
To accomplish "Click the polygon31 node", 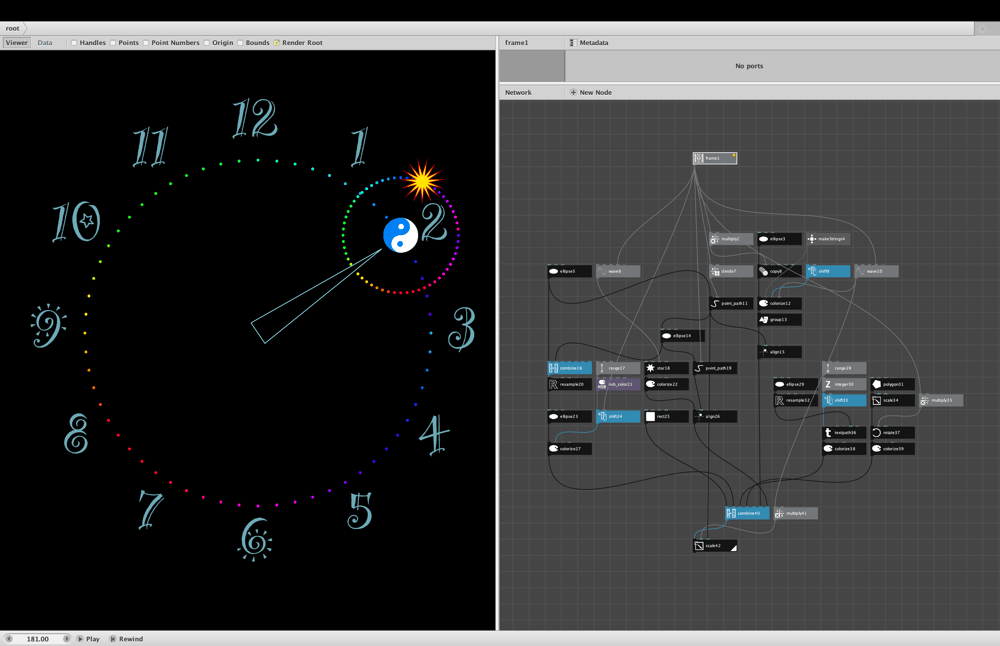I will pyautogui.click(x=893, y=385).
